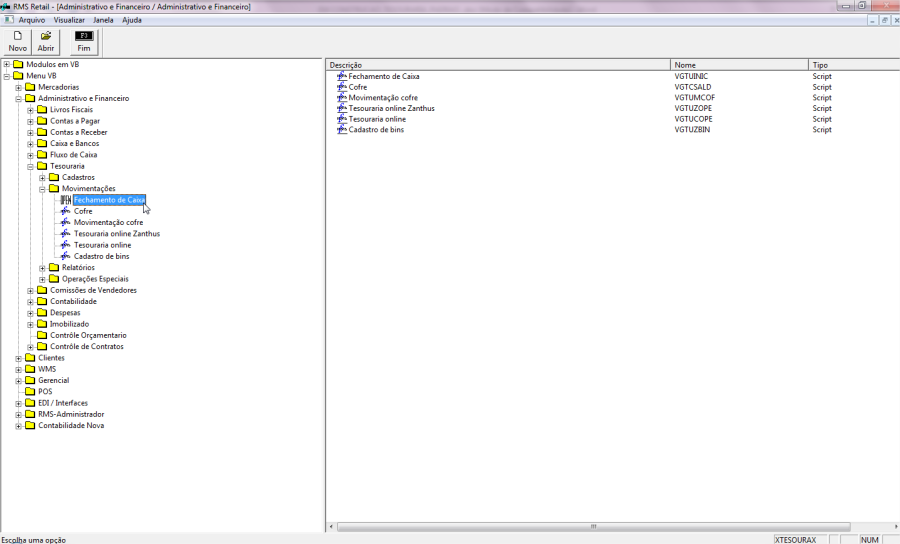Click the Despesas folder icon
Screen dimensions: 900x544
tap(42, 312)
